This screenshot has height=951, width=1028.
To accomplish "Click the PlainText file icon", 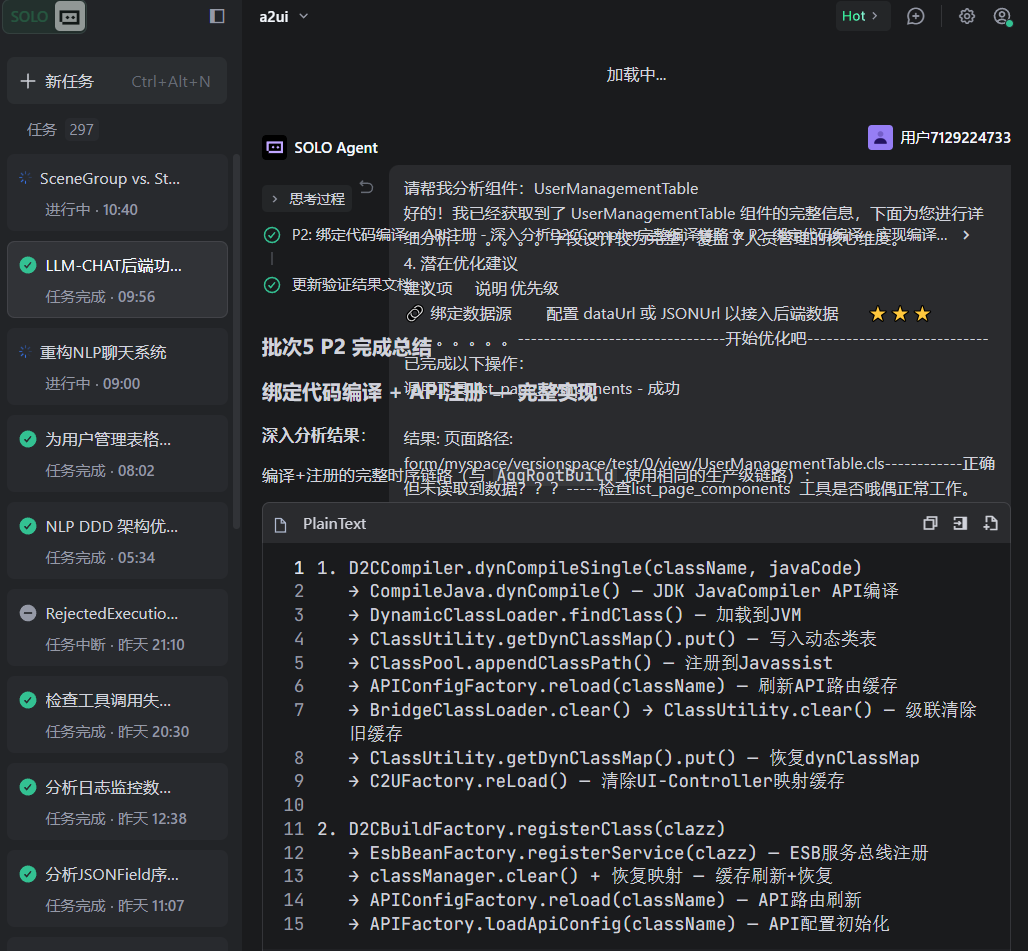I will pos(281,524).
